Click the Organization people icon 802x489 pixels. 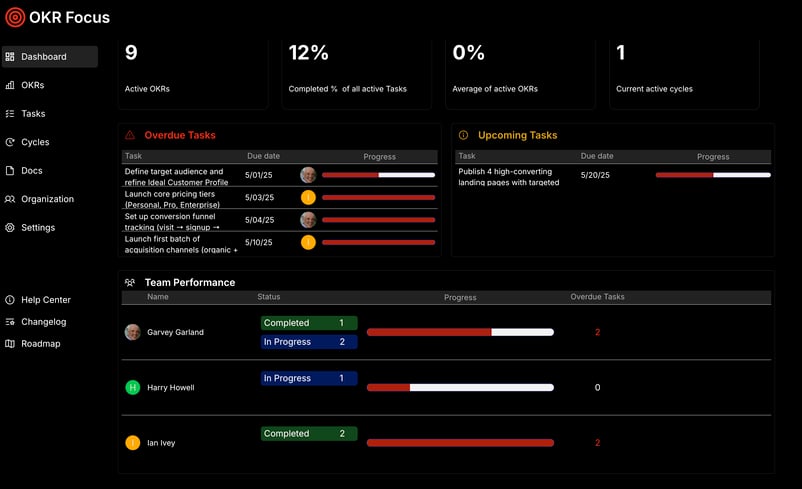point(10,199)
